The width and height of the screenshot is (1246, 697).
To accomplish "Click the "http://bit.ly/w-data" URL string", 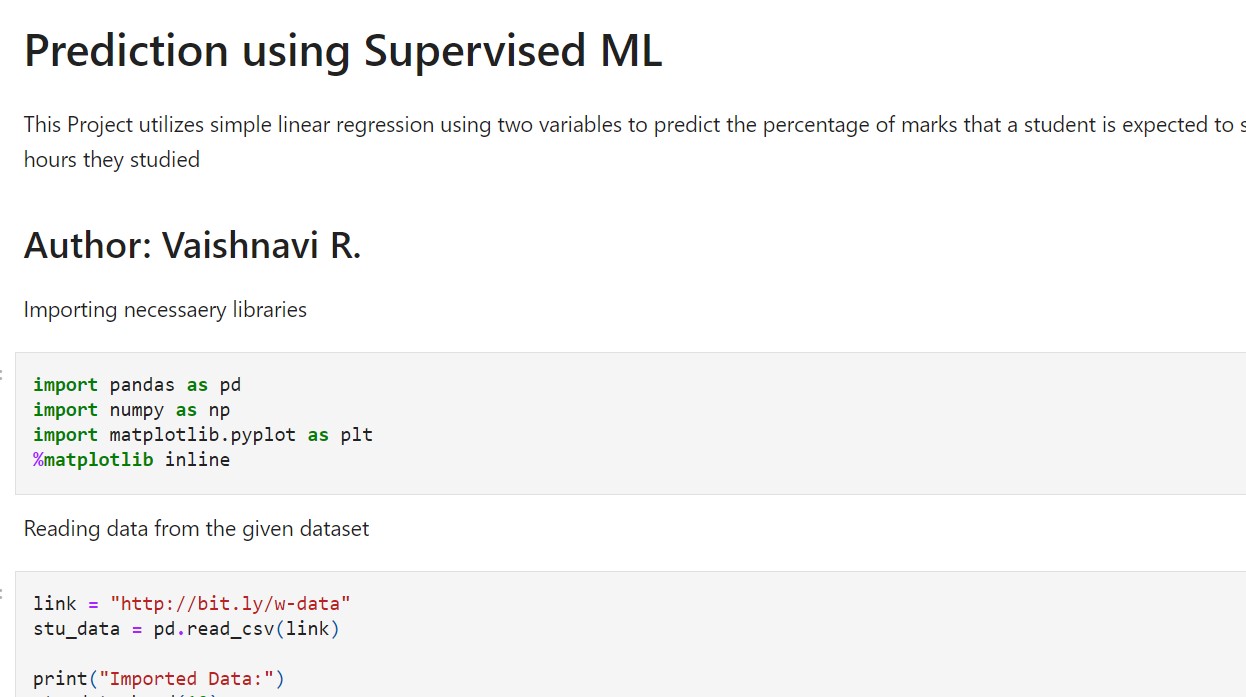I will click(231, 604).
